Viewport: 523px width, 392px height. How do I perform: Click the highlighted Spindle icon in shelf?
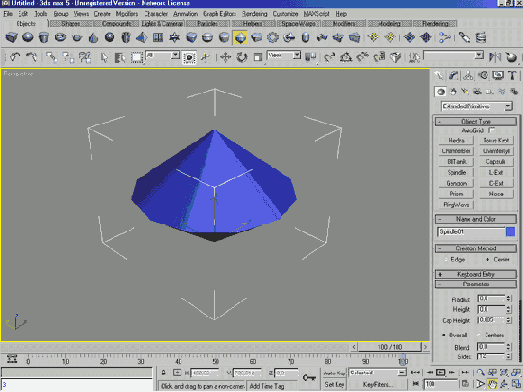tap(240, 37)
